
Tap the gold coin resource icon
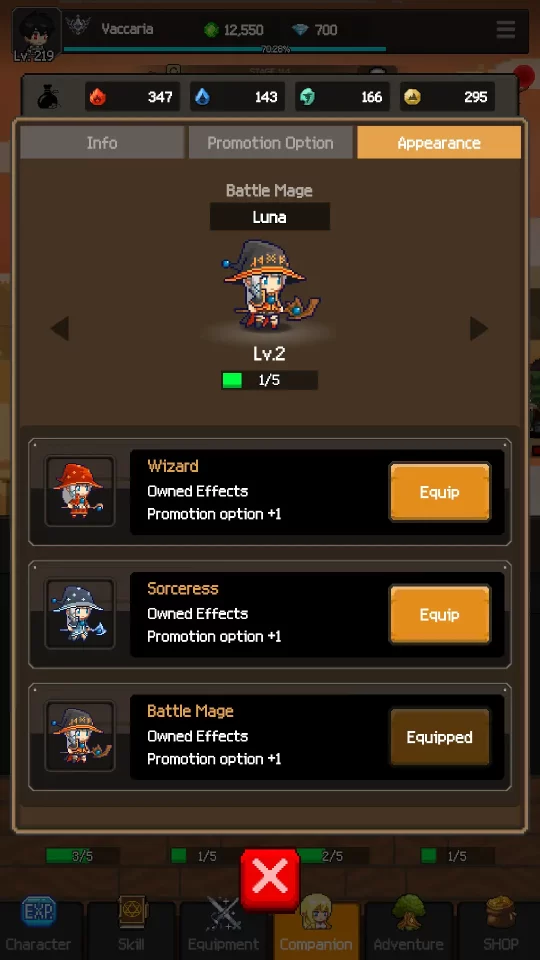pyautogui.click(x=412, y=97)
